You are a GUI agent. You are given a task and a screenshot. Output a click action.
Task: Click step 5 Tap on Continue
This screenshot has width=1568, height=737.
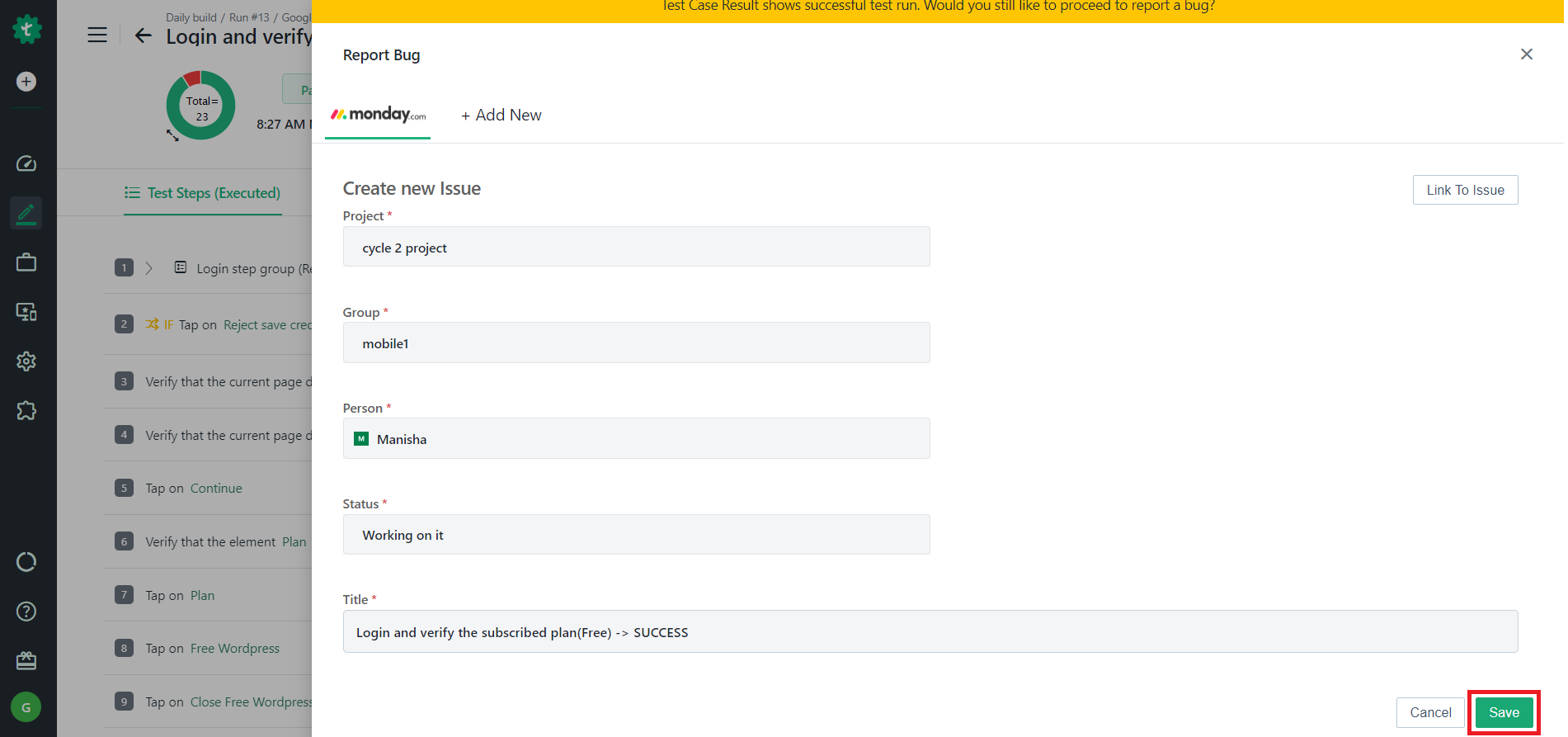pos(194,489)
